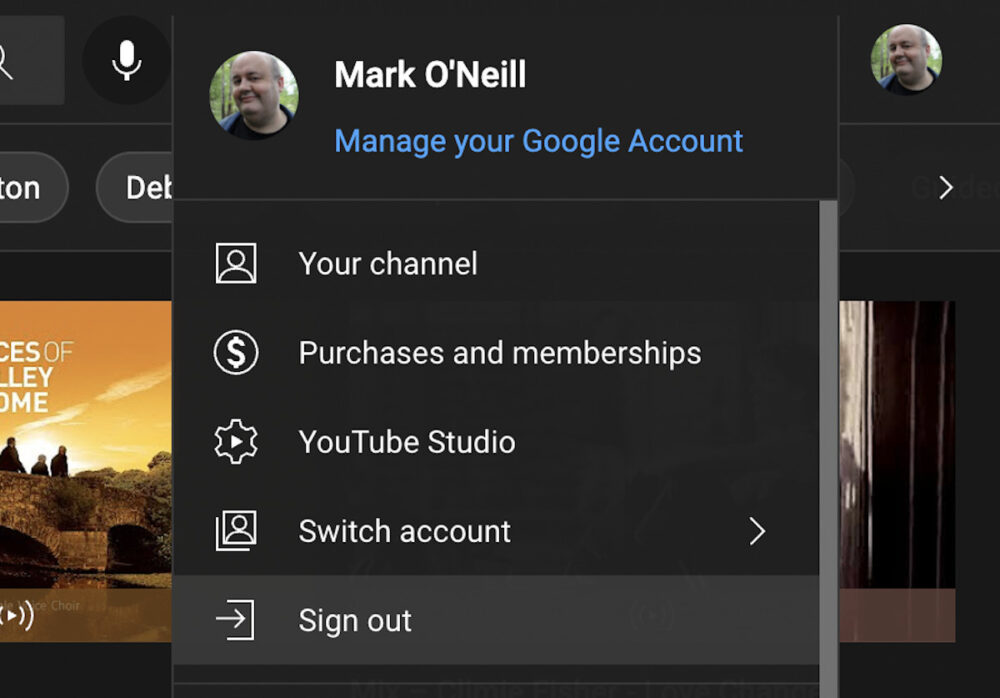Click the profile photo beside Mark O'Neill
Image resolution: width=1000 pixels, height=698 pixels.
coord(253,95)
